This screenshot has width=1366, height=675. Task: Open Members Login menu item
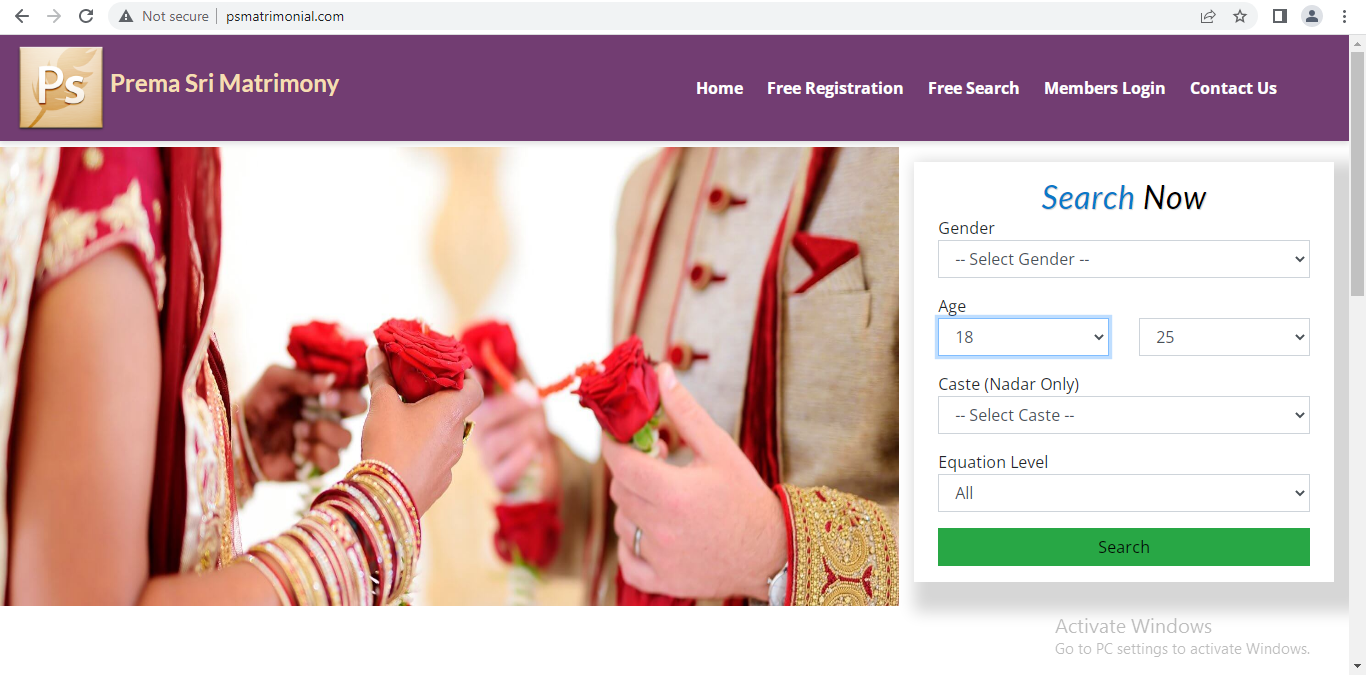[x=1104, y=88]
